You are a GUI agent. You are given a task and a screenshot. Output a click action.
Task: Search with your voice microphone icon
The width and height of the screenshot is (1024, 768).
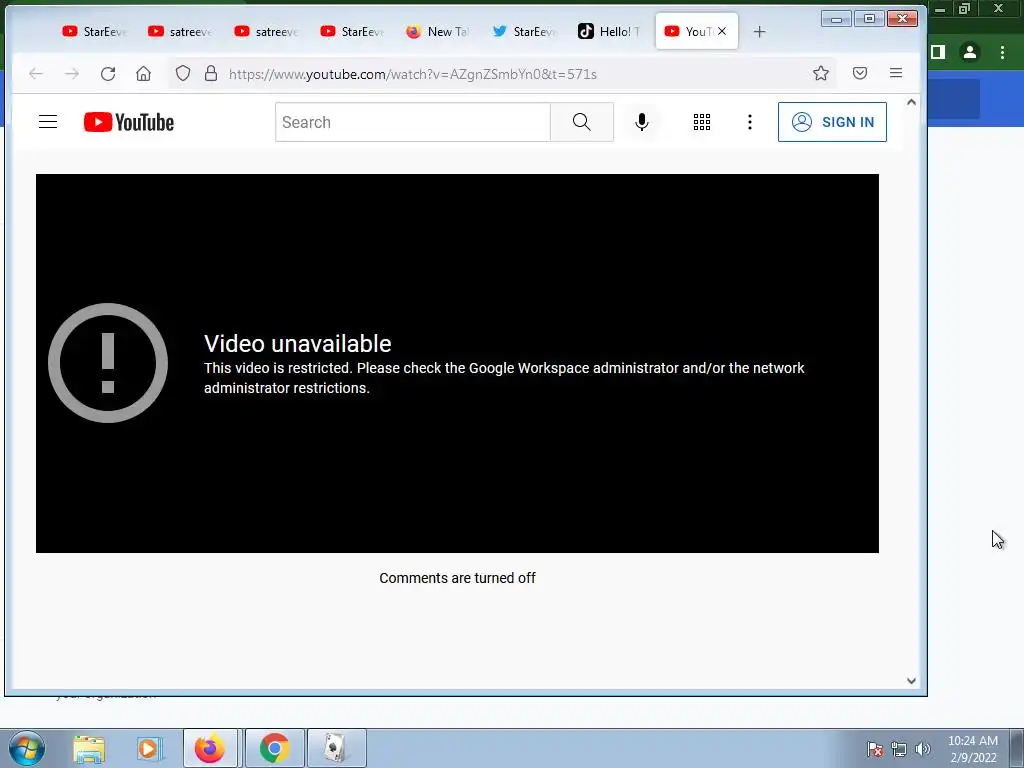click(642, 122)
